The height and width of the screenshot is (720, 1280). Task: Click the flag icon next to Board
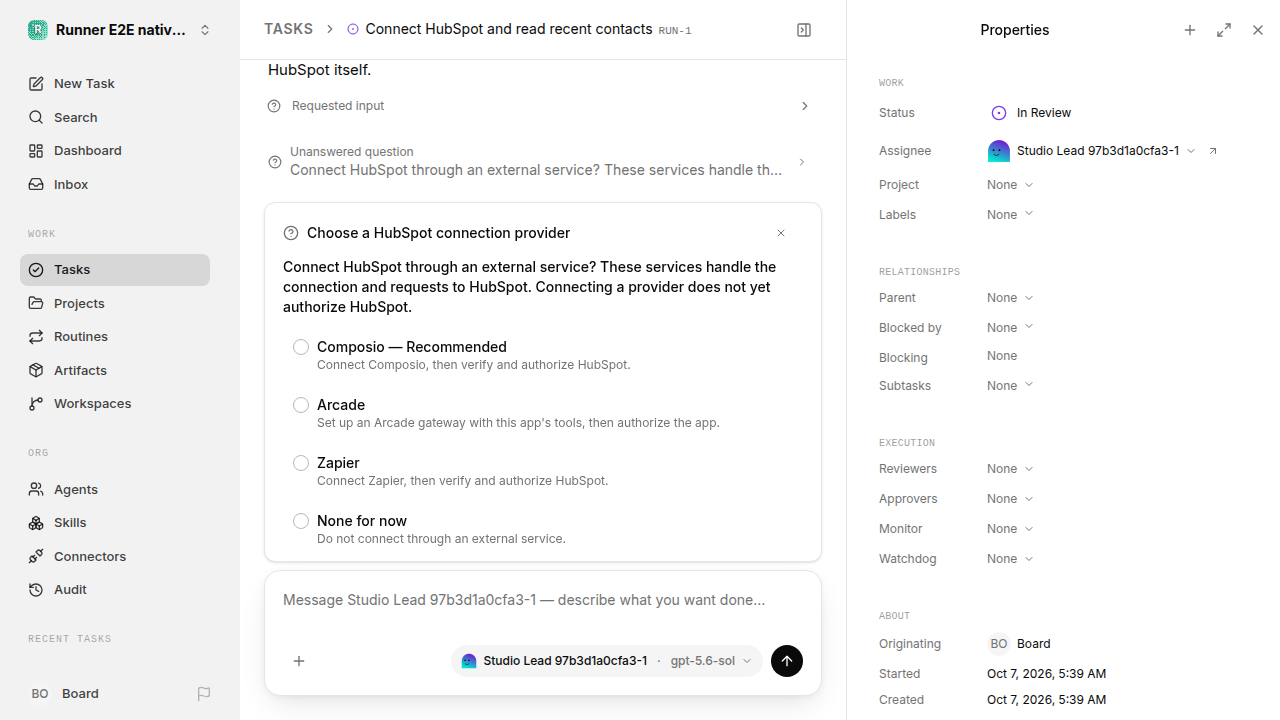(204, 693)
